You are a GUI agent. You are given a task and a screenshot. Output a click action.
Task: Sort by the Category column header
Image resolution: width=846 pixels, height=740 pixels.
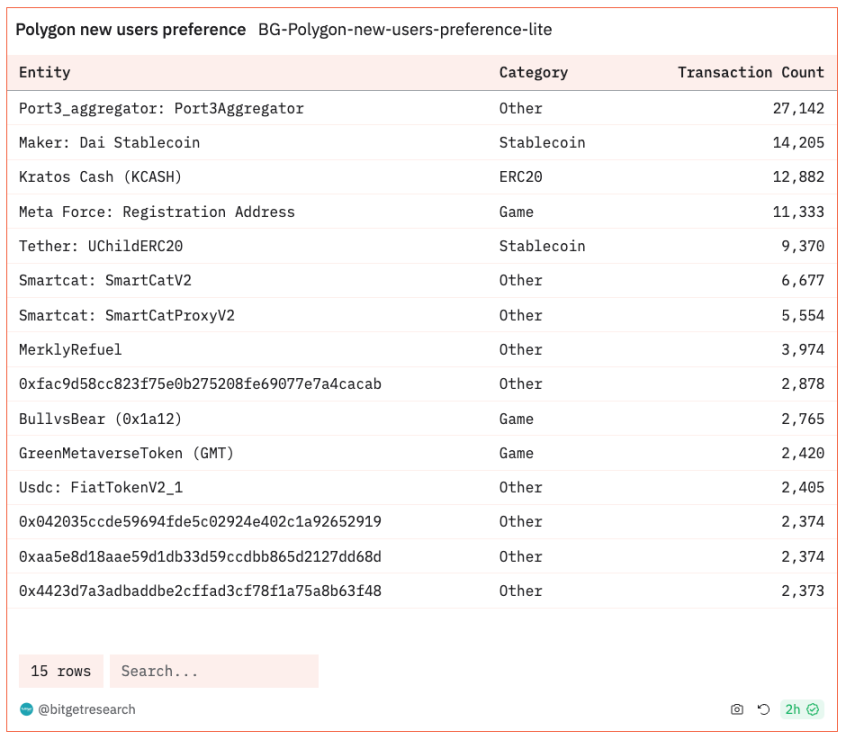[x=533, y=72]
